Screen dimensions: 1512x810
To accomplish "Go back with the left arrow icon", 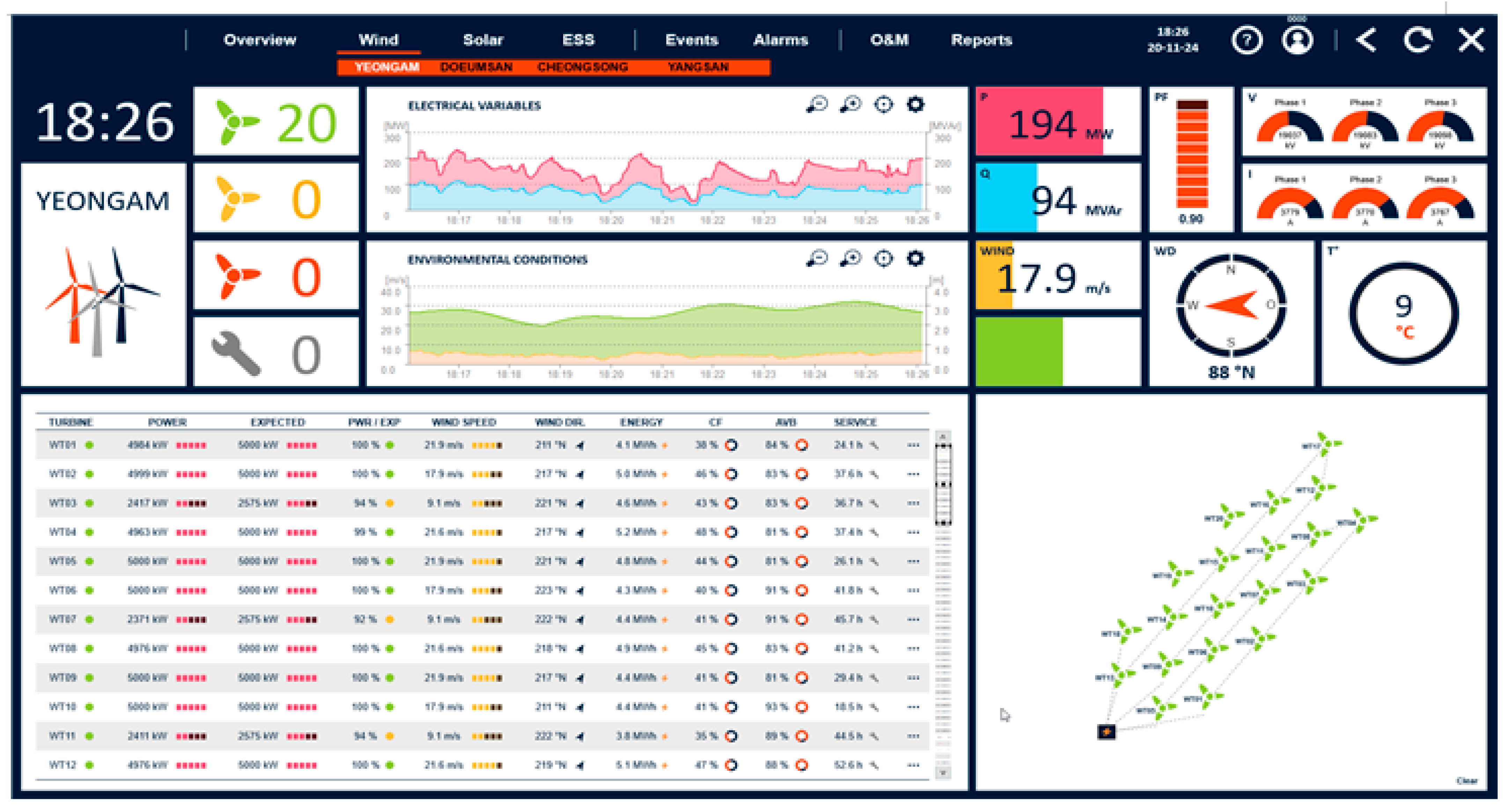I will [x=1366, y=40].
